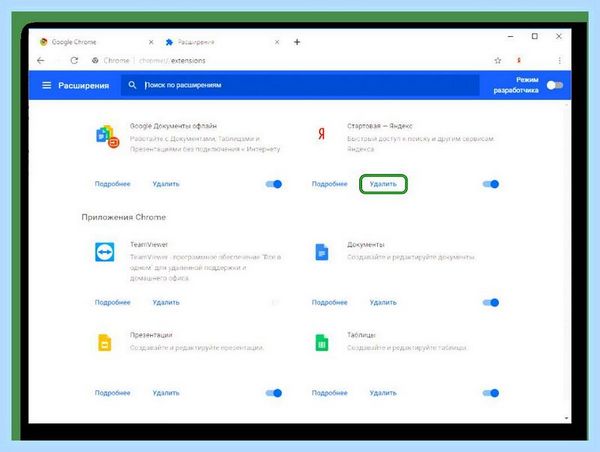Click Удалить for TeamViewer
600x452 pixels.
pos(166,302)
